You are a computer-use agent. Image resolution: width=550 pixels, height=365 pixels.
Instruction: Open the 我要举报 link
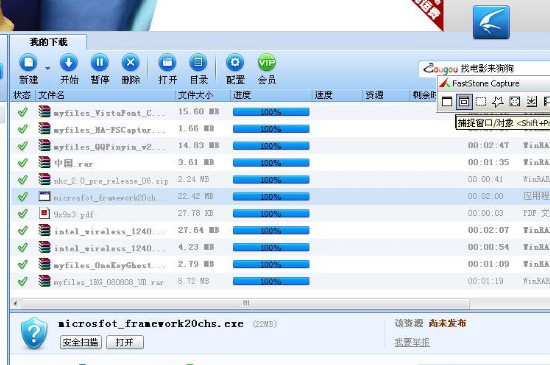point(412,342)
